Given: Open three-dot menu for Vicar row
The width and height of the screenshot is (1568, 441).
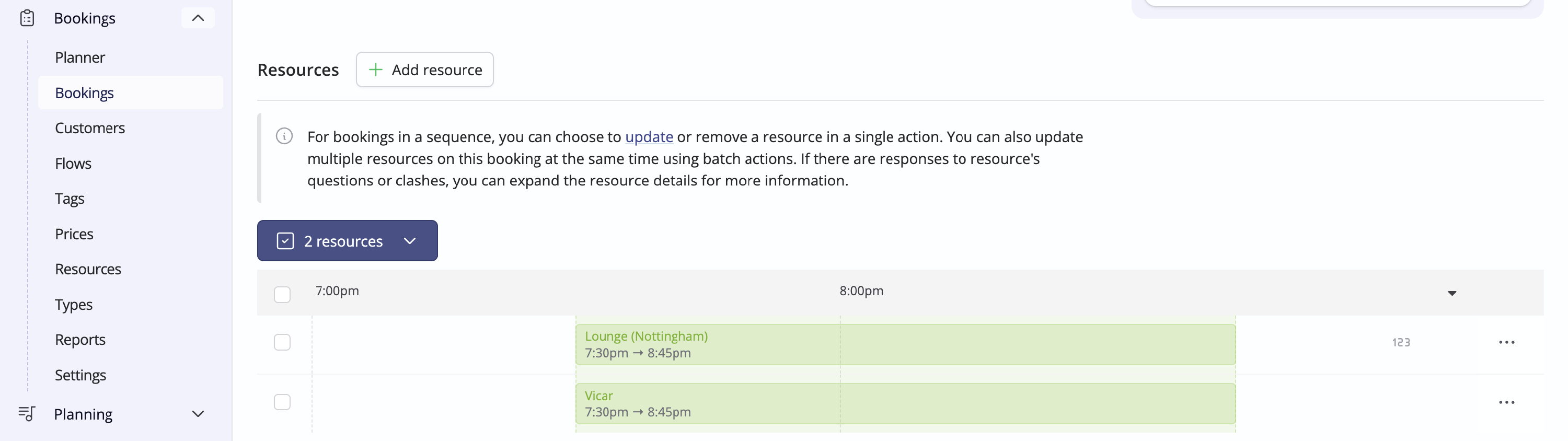Looking at the screenshot, I should pos(1506,402).
